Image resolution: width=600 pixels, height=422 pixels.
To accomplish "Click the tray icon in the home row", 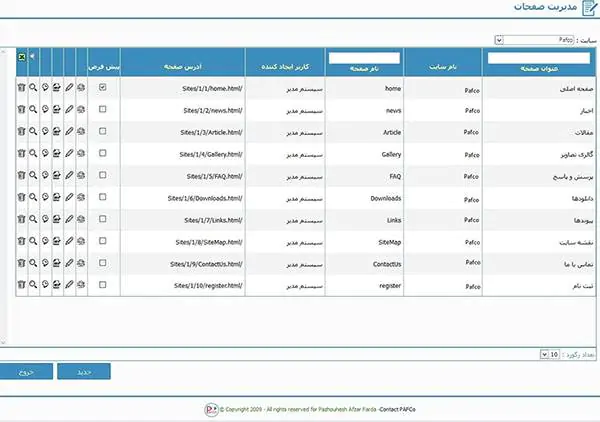I will tap(57, 88).
